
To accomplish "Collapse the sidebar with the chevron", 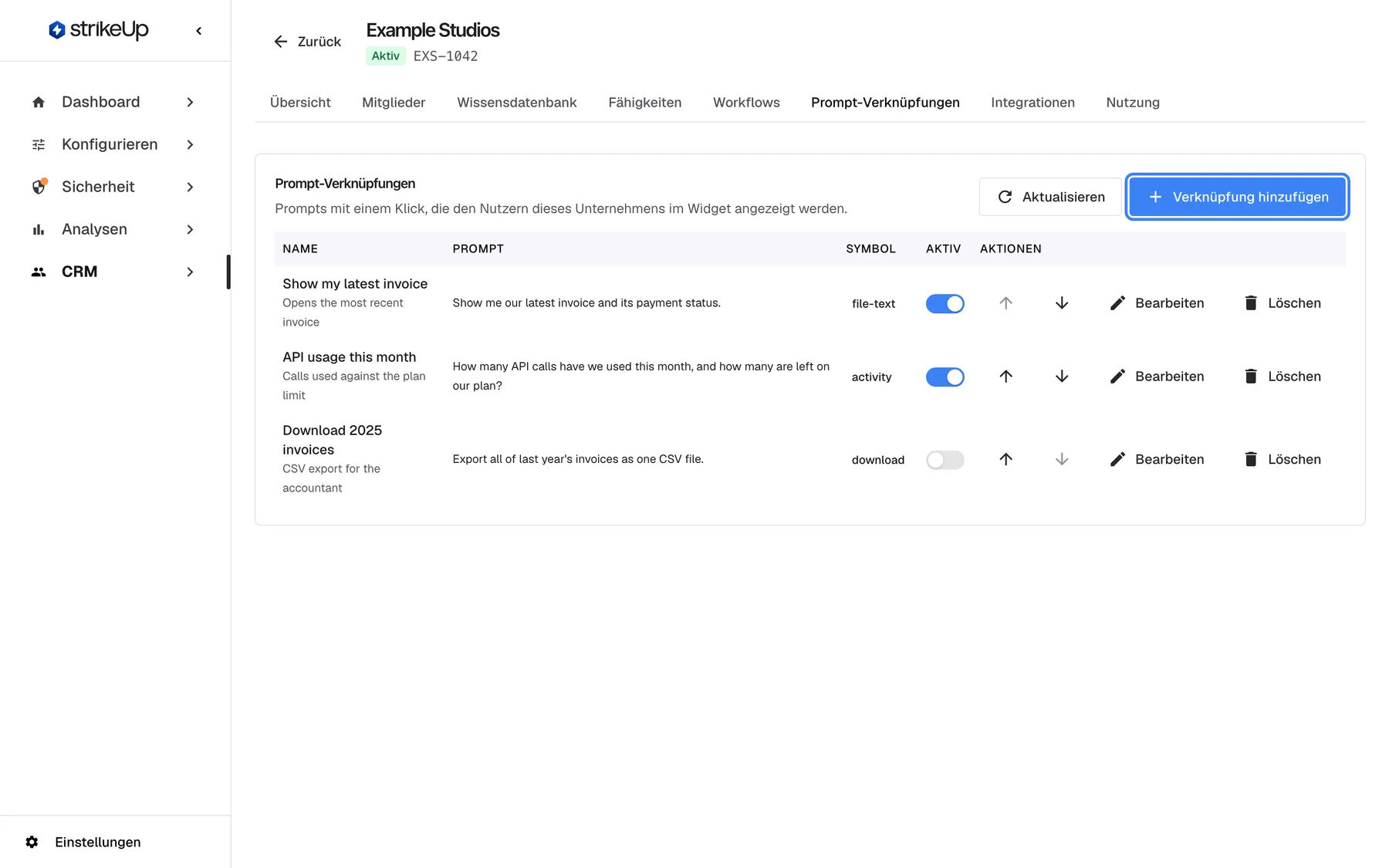I will (199, 31).
